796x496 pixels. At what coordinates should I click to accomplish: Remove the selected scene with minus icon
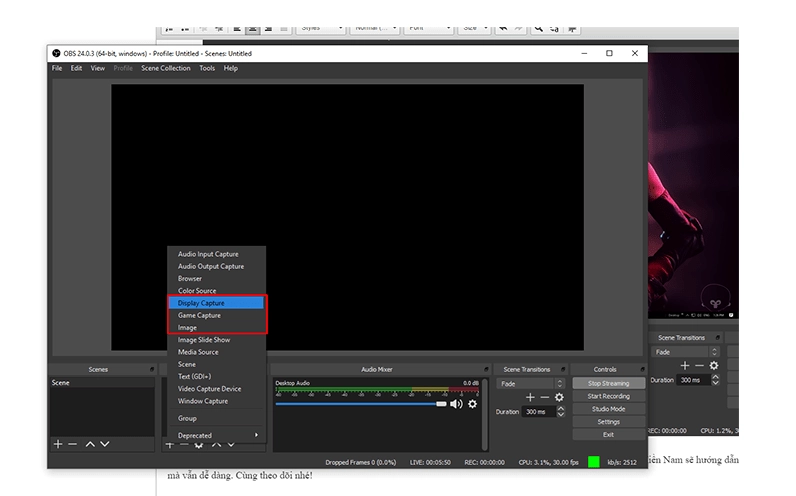(72, 443)
